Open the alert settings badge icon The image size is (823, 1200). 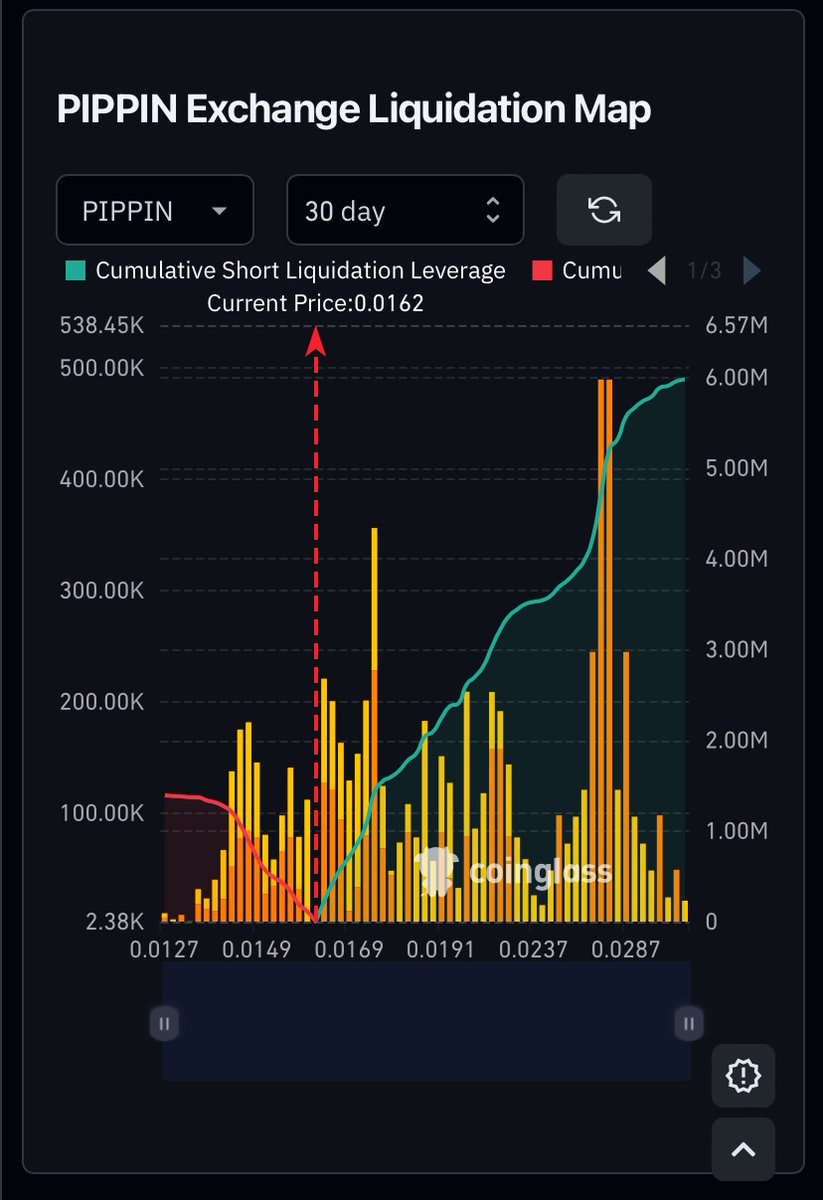coord(743,1075)
